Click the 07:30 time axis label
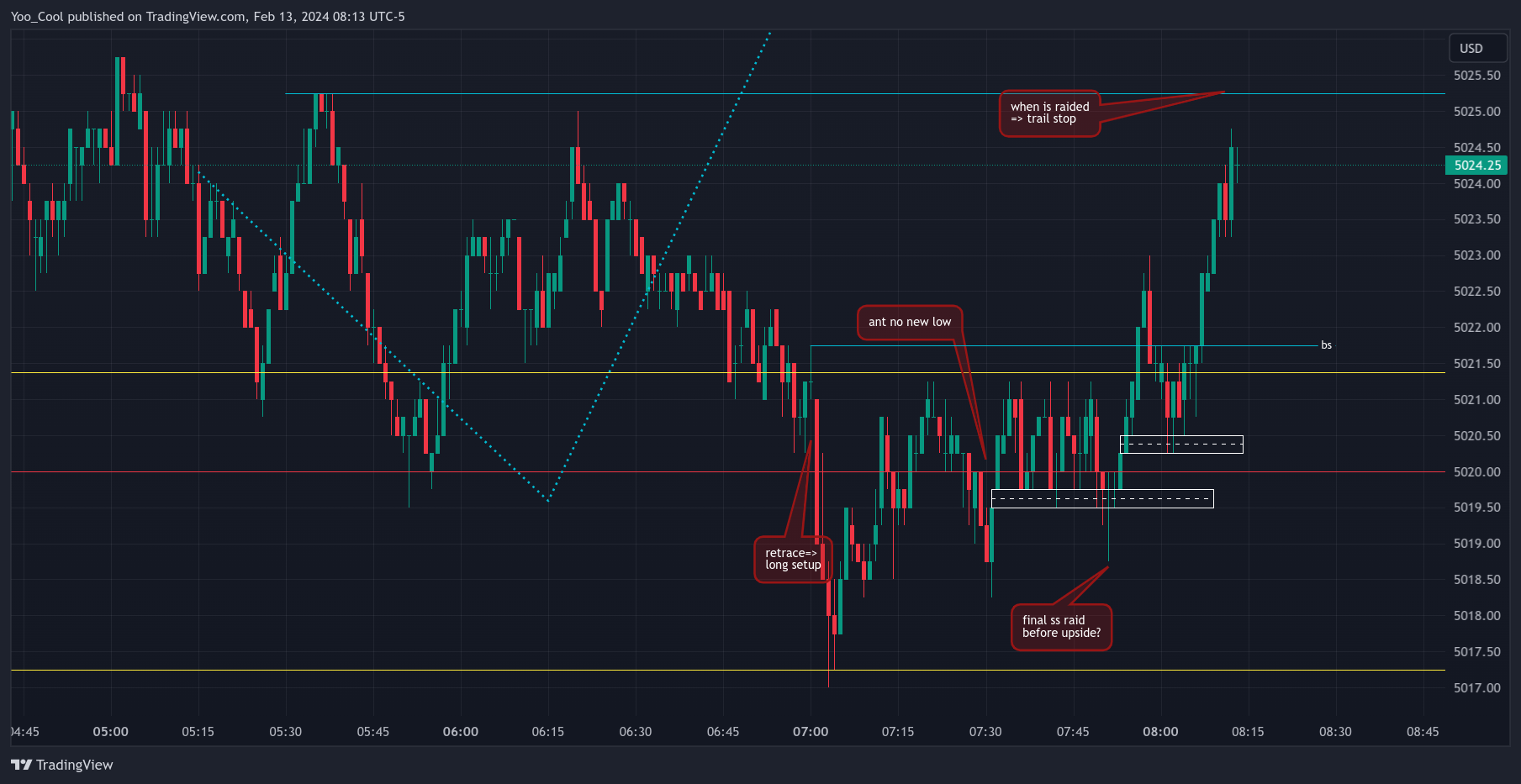This screenshot has width=1521, height=784. [985, 732]
